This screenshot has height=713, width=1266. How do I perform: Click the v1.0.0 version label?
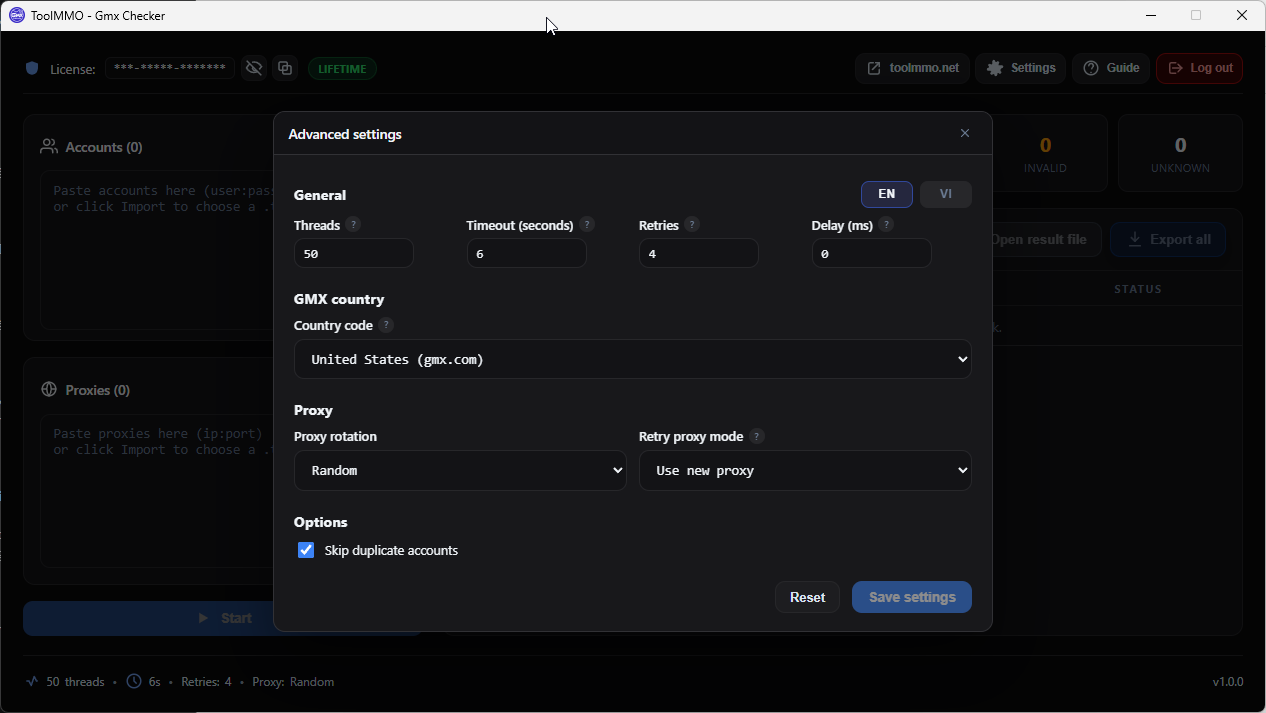coord(1228,682)
